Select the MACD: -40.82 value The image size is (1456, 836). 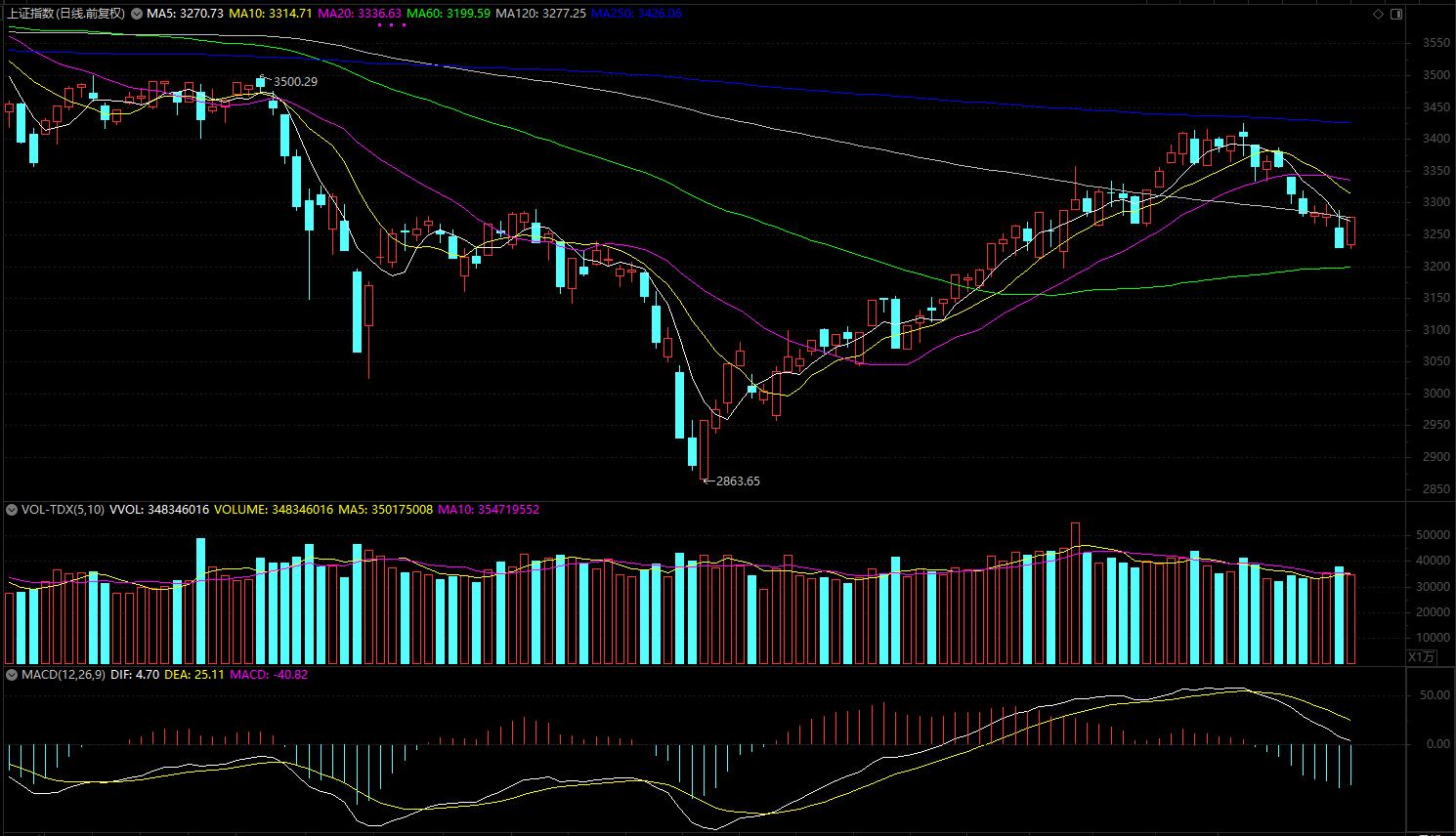coord(269,674)
